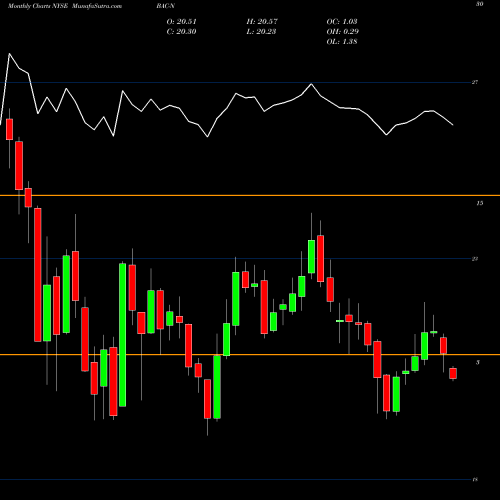Image resolution: width=500 pixels, height=500 pixels.
Task: Click the 'OL: 1.38' readout
Action: tap(342, 42)
